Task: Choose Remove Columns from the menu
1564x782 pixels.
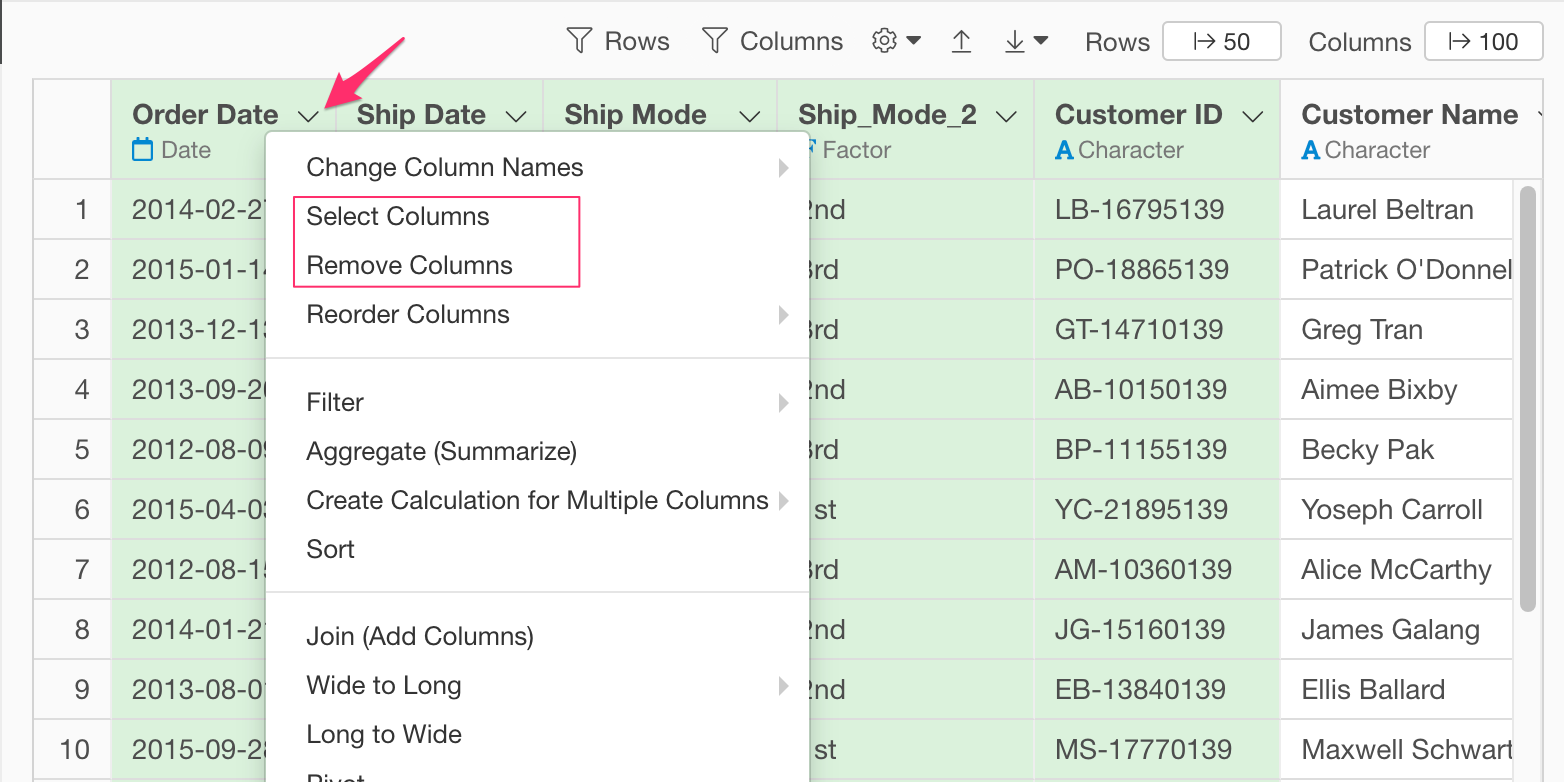Action: (x=409, y=266)
